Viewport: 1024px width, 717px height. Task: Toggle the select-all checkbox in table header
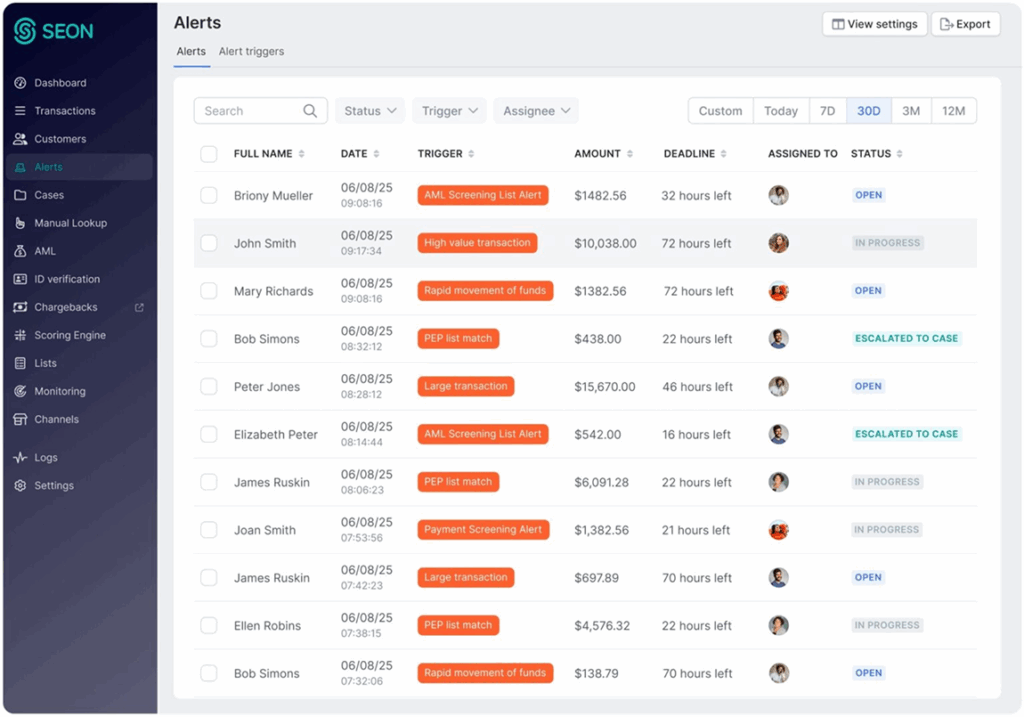(x=208, y=154)
